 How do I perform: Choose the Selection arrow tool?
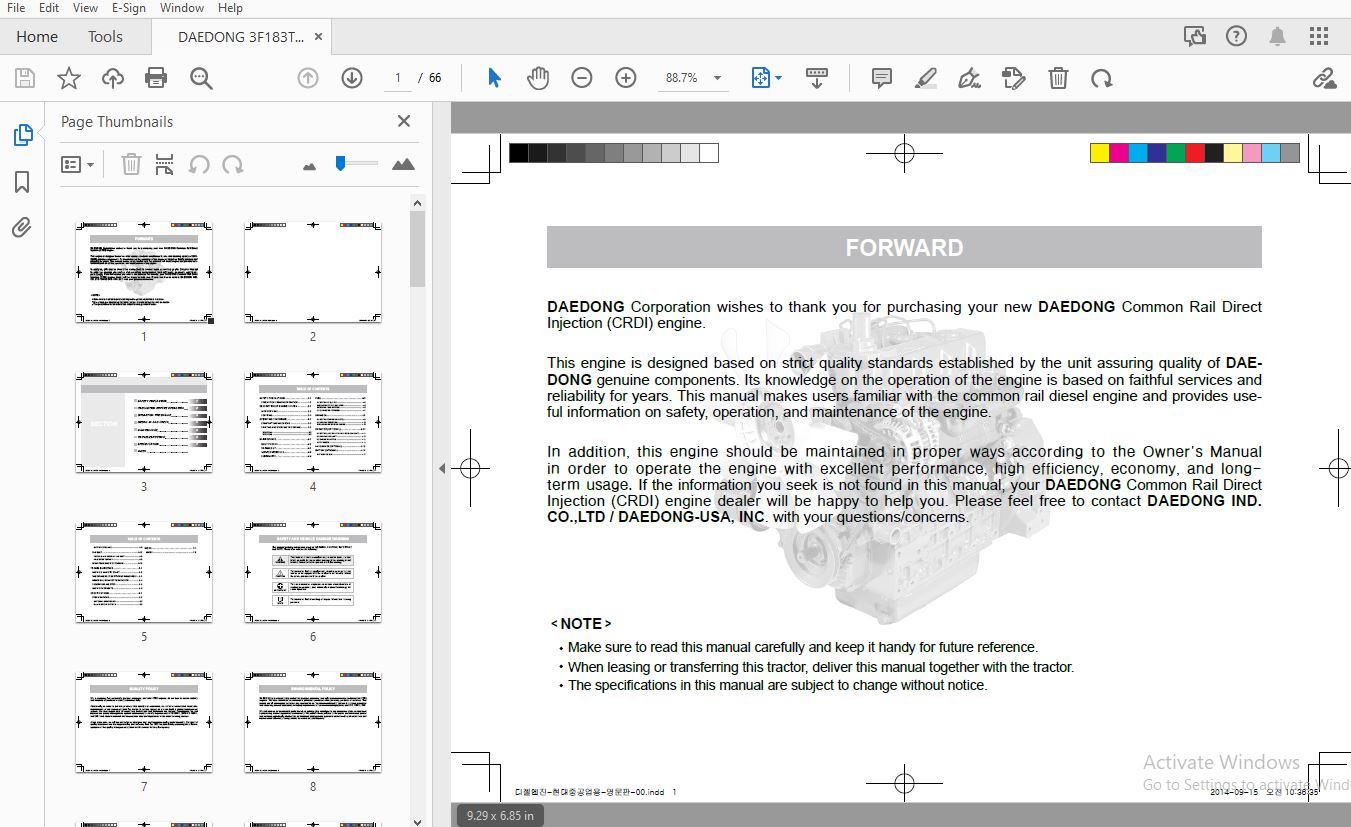click(x=494, y=78)
